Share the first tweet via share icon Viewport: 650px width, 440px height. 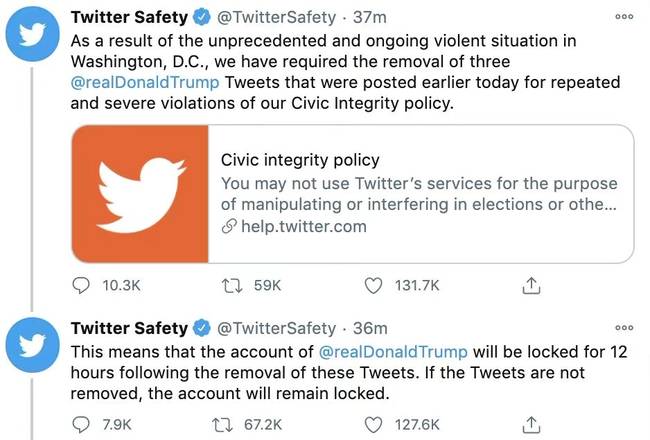(x=531, y=285)
